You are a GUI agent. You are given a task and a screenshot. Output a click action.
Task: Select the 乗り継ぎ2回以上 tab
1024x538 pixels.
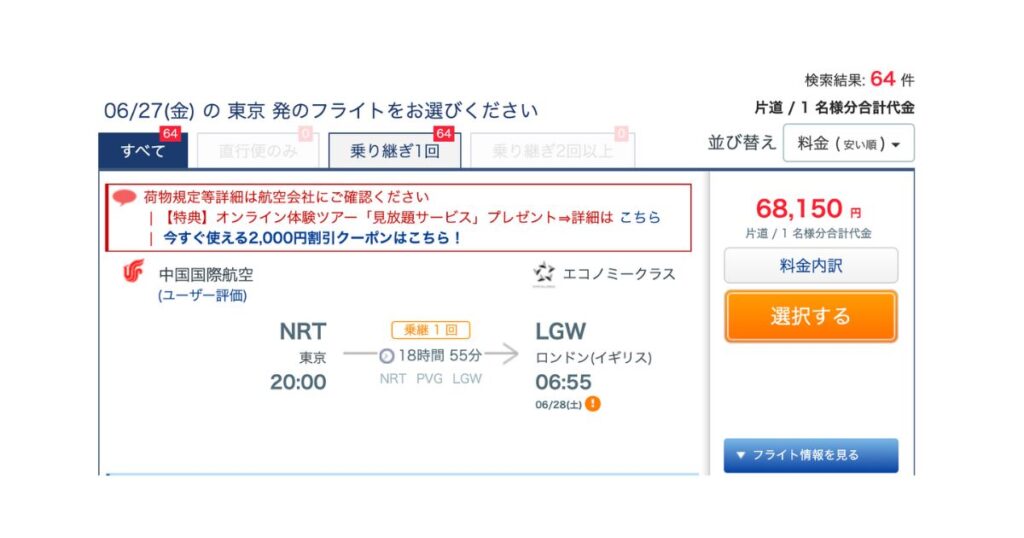coord(552,151)
